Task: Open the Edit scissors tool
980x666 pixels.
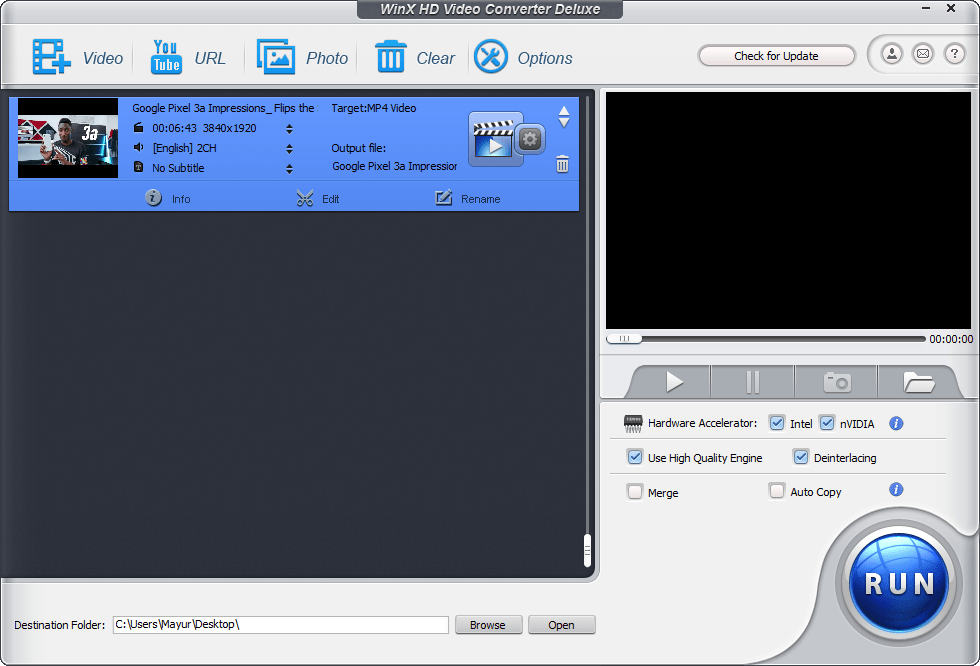Action: click(x=318, y=199)
